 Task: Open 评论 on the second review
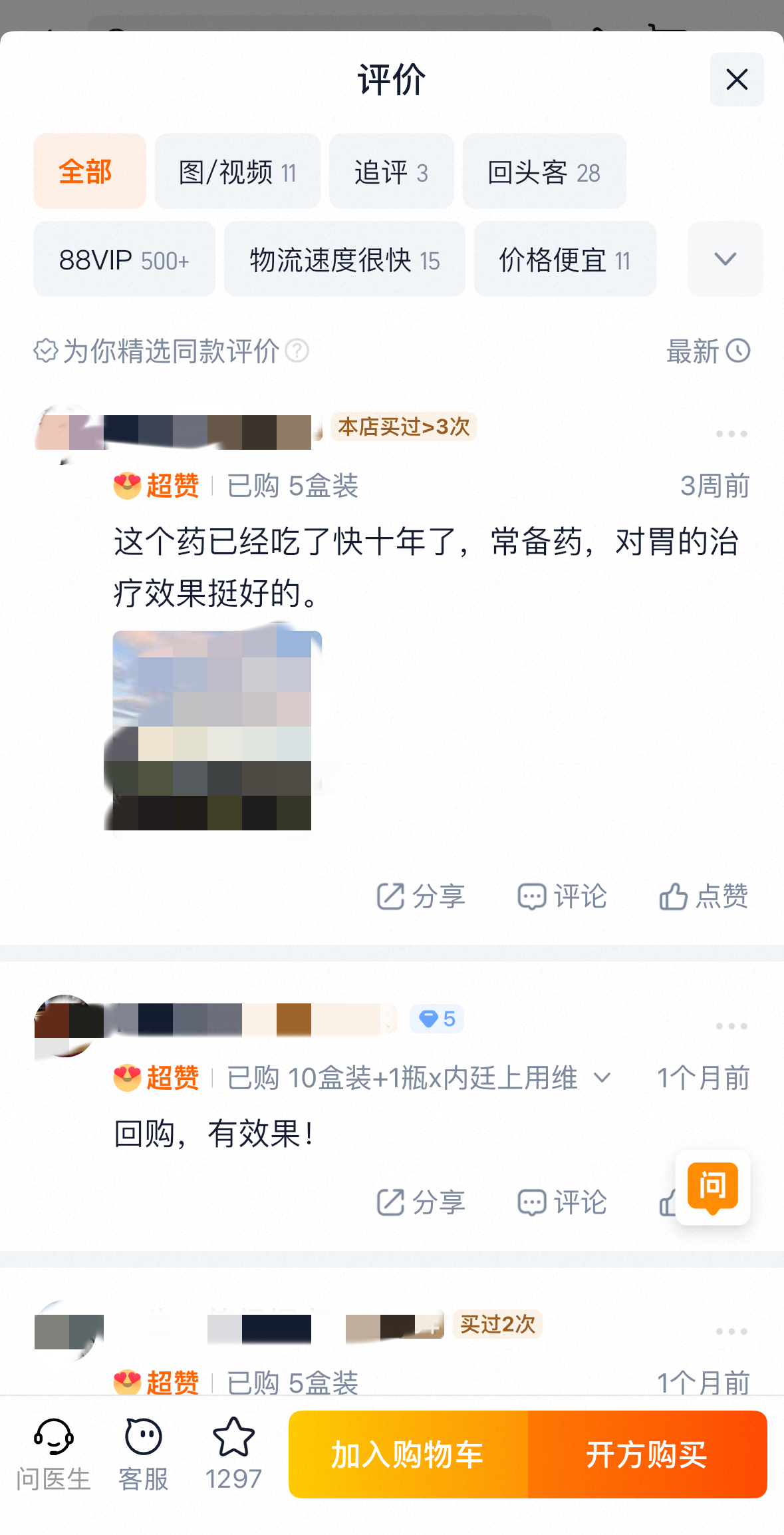(562, 1202)
